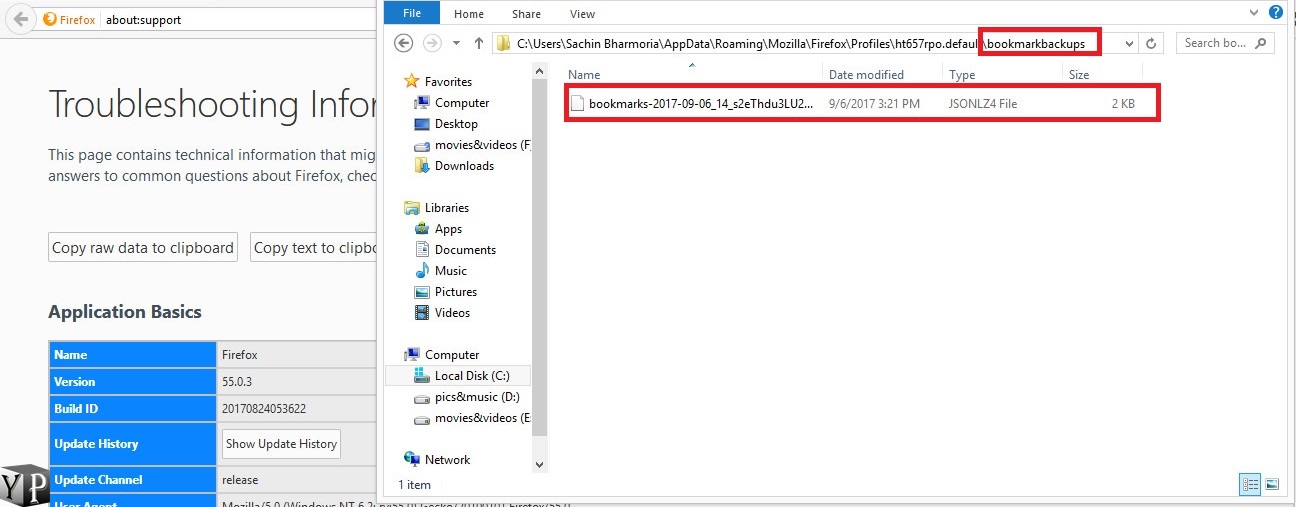Viewport: 1296px width, 507px height.
Task: Click Show Update History button
Action: click(281, 444)
